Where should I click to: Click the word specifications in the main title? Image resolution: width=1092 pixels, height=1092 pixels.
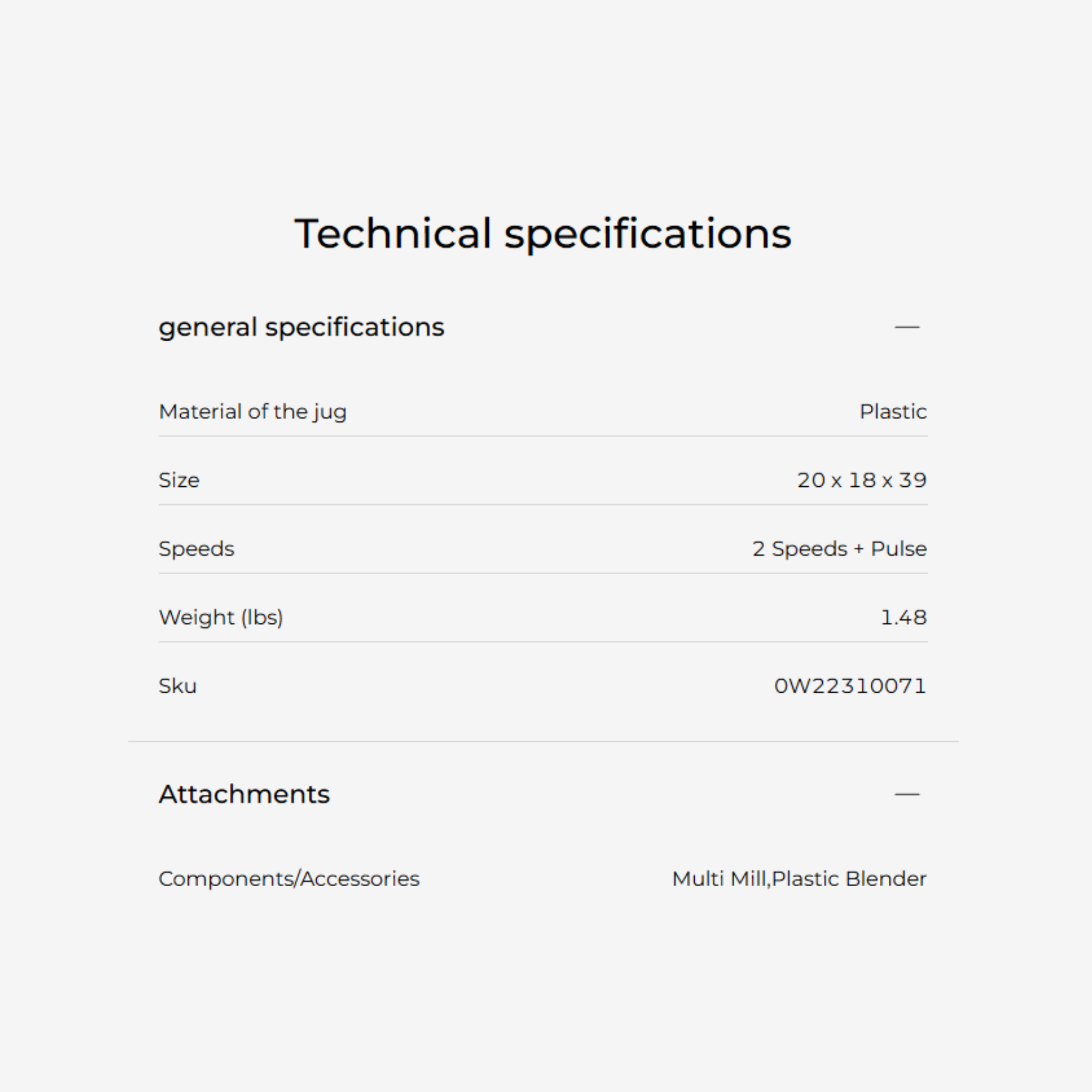pos(647,234)
